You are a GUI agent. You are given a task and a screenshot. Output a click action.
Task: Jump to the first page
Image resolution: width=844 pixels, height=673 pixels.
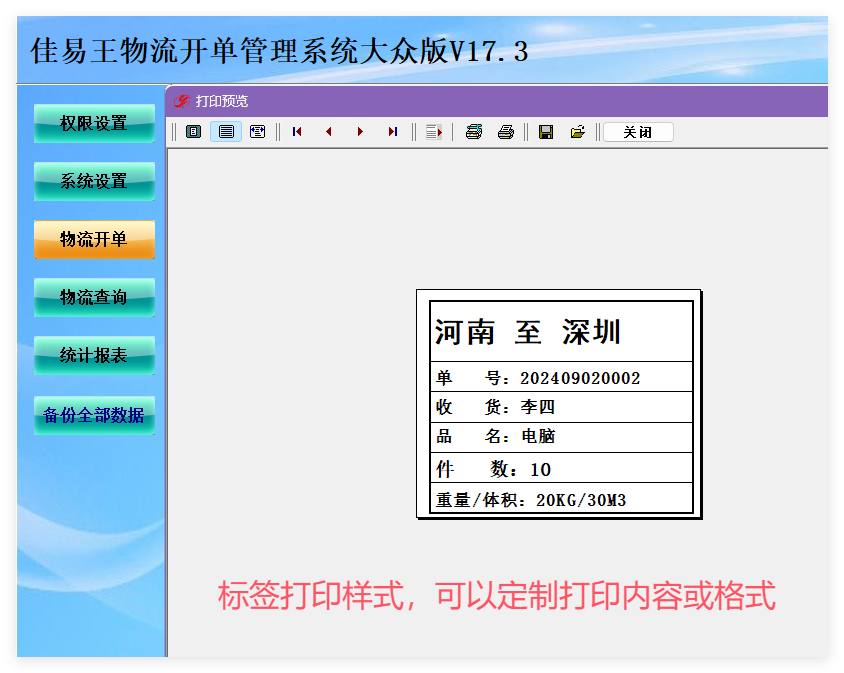coord(297,132)
